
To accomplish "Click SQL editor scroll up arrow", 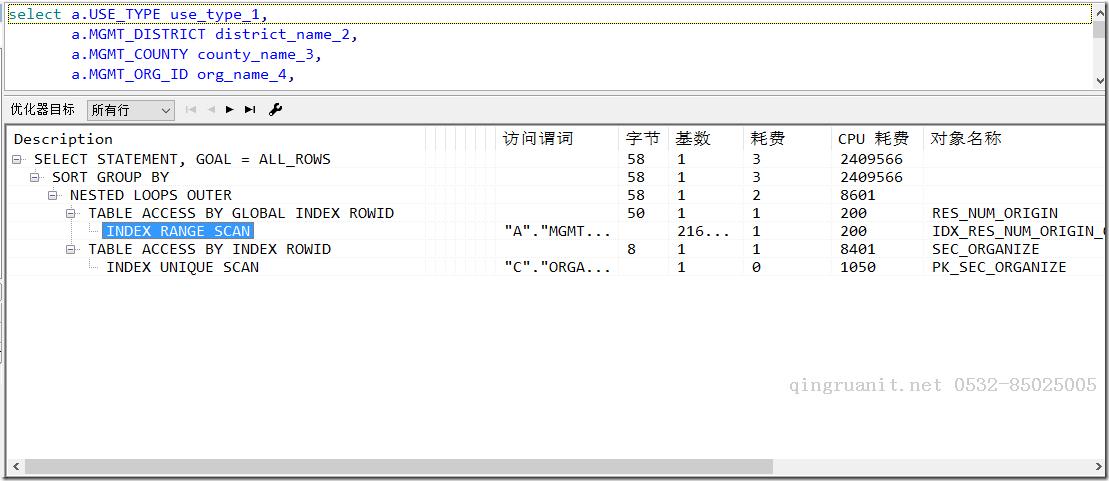I will (1100, 13).
